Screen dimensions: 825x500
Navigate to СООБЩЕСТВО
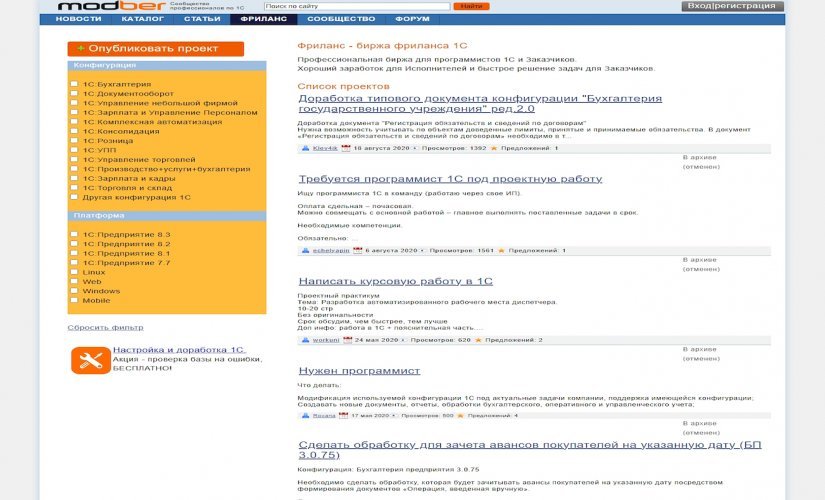coord(341,19)
